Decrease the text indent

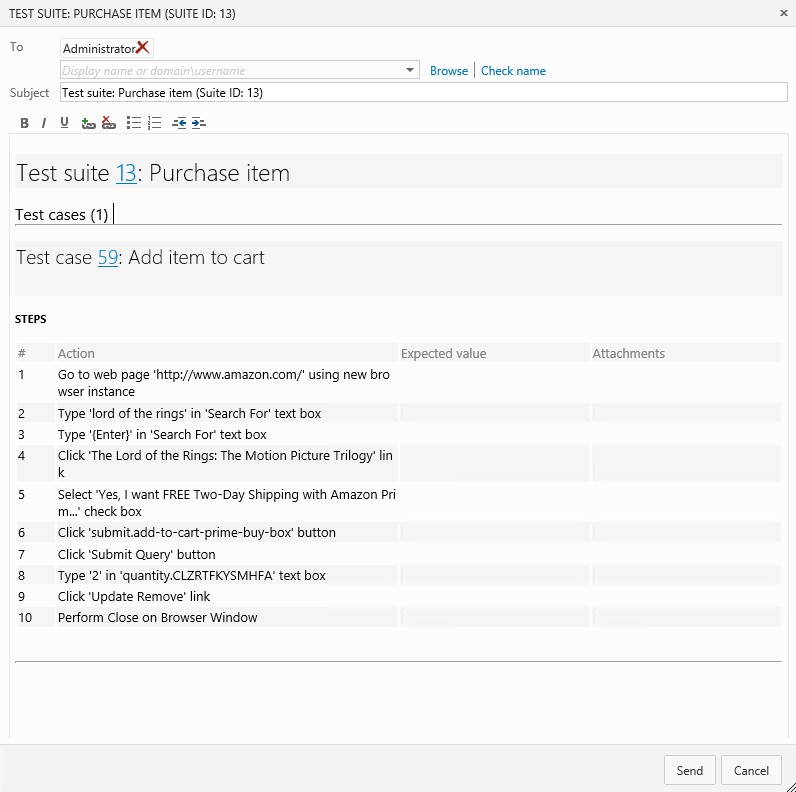point(179,123)
